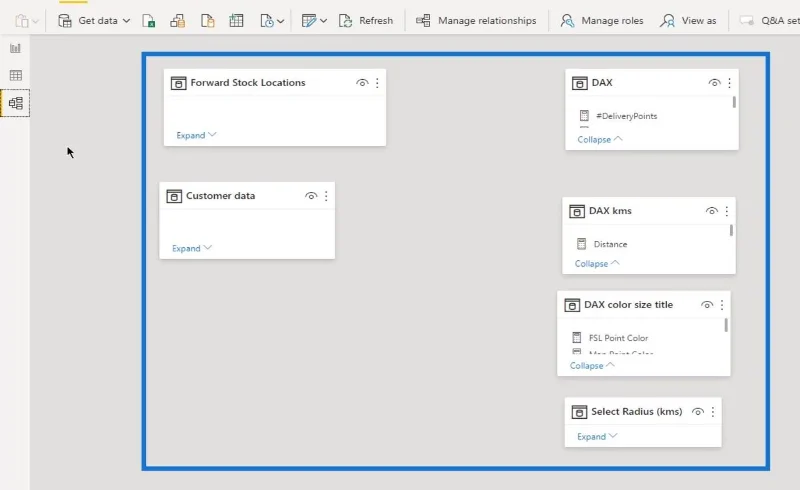Collapse the DAX color size title card
This screenshot has width=800, height=490.
[x=592, y=365]
